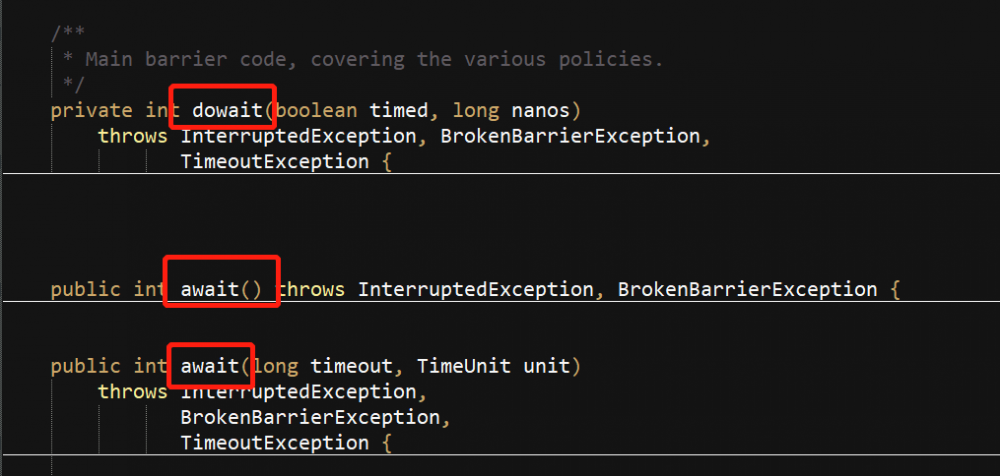Click the TimeUnit type in await parameters
1000x476 pixels.
(464, 366)
